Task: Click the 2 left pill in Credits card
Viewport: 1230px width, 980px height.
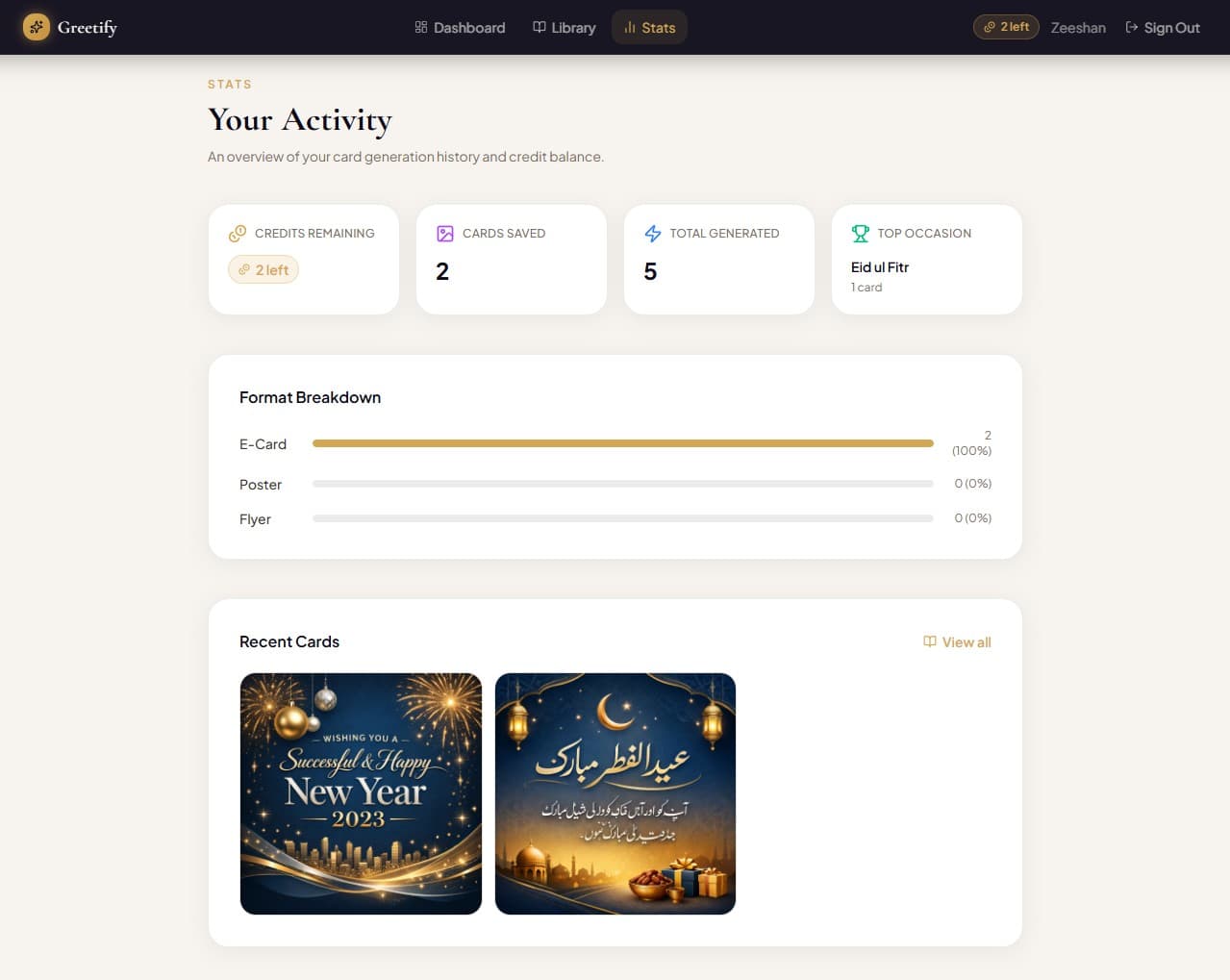Action: click(264, 270)
